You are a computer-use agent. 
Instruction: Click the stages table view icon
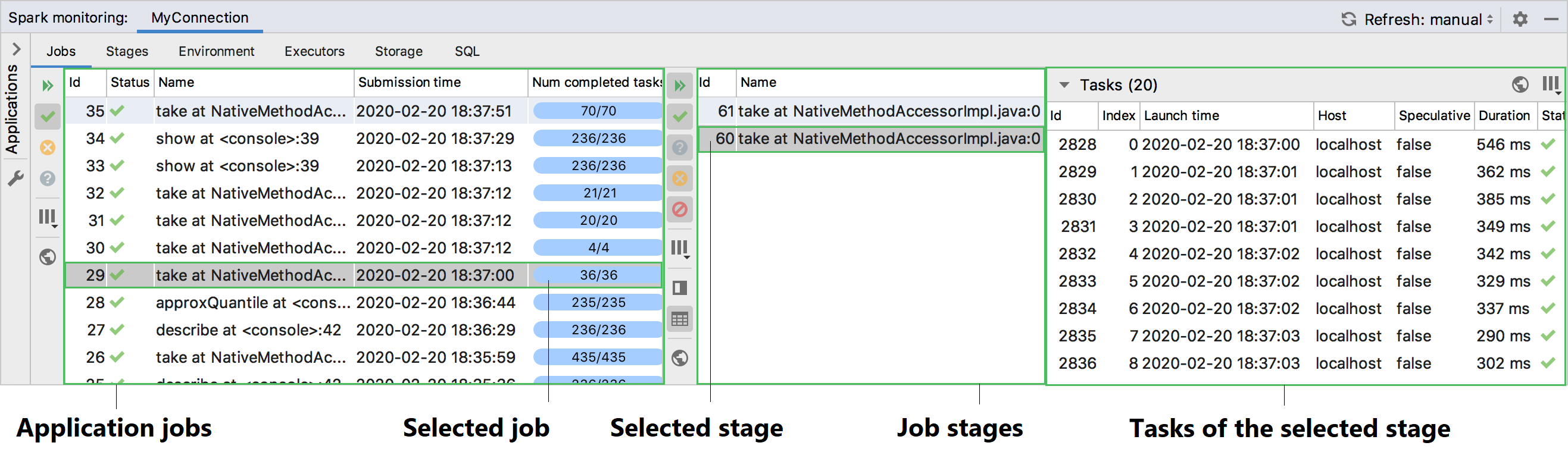coord(680,319)
